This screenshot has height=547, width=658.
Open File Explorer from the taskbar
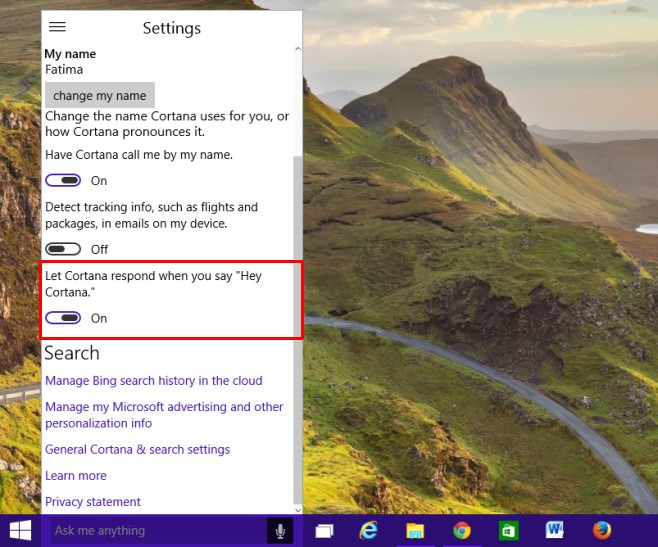[x=415, y=531]
